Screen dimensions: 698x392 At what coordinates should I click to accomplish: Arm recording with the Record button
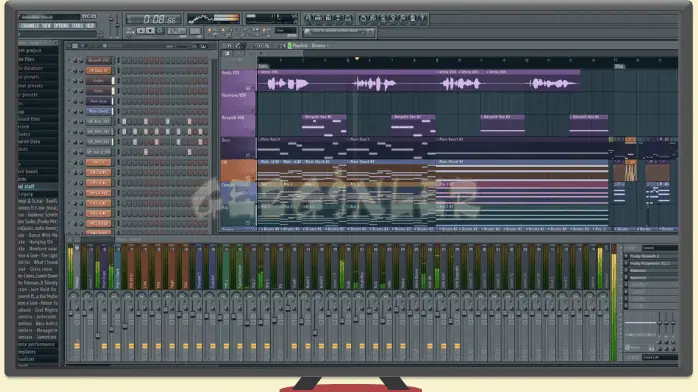click(159, 30)
